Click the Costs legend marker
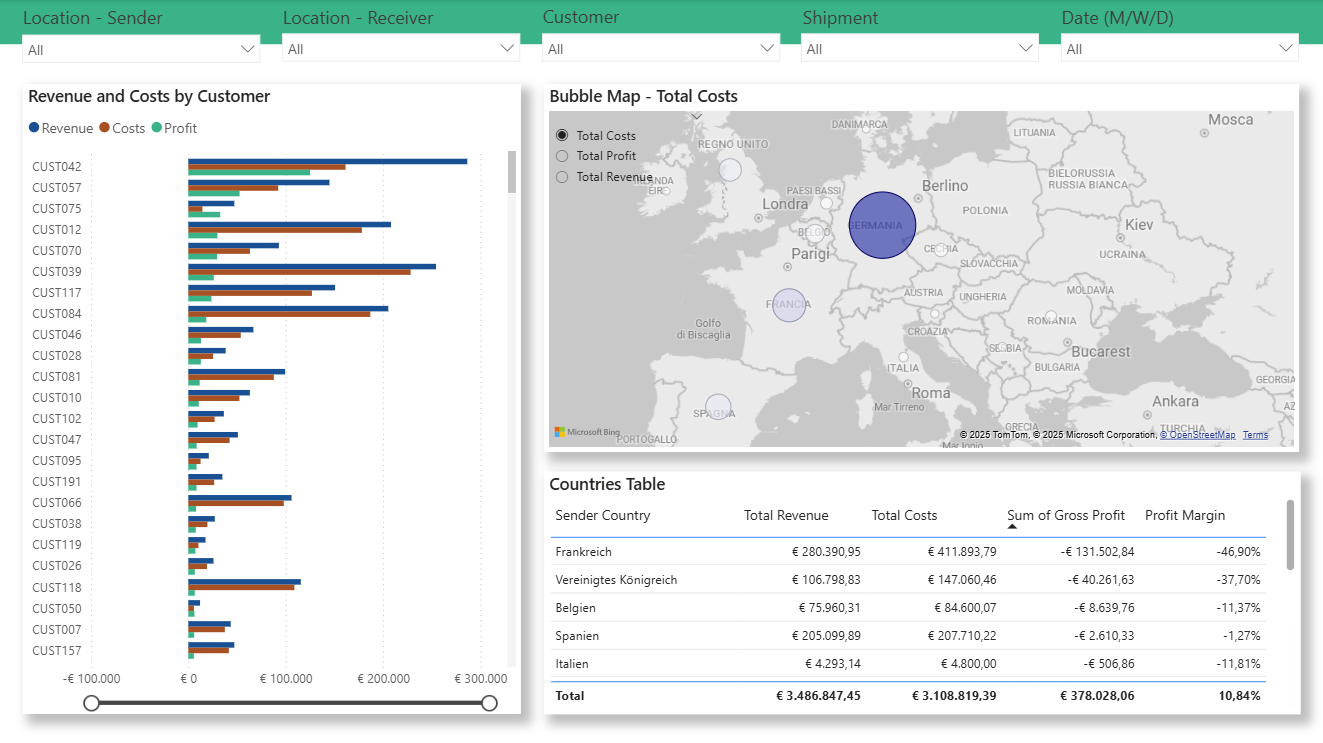 coord(105,128)
